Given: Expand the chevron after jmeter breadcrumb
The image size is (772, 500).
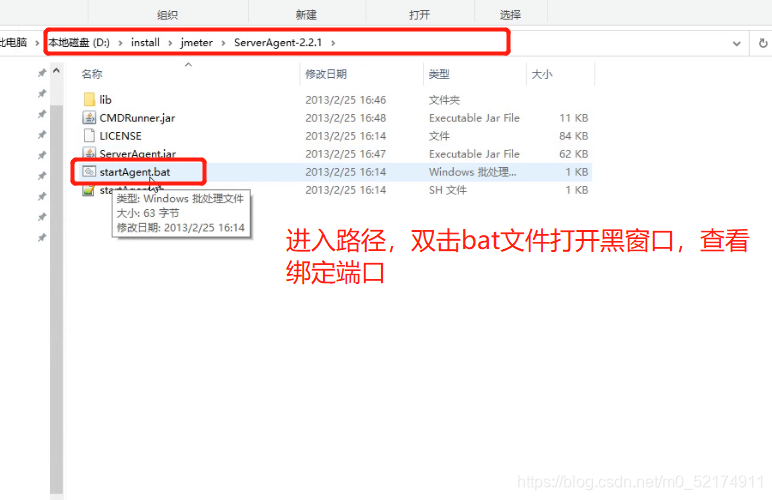Looking at the screenshot, I should tap(223, 43).
